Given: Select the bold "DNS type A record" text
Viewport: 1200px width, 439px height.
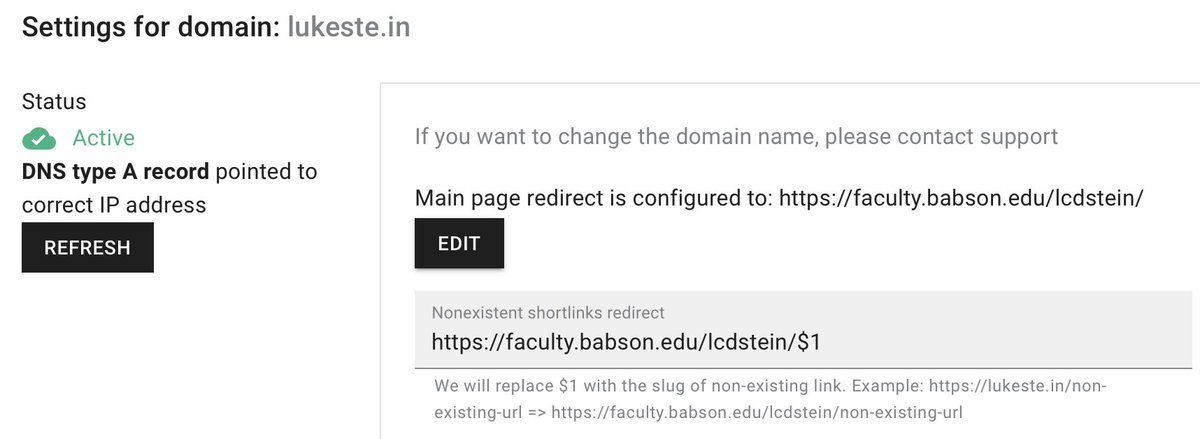Looking at the screenshot, I should pyautogui.click(x=115, y=172).
